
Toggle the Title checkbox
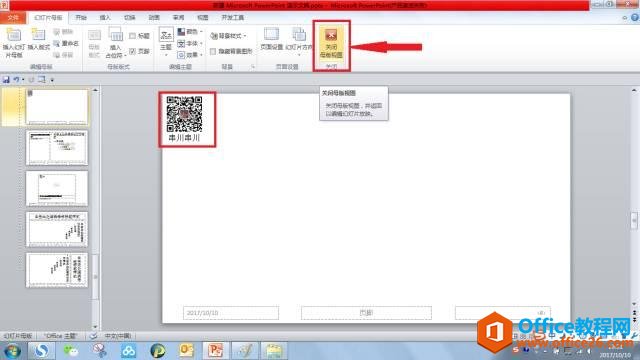[132, 36]
